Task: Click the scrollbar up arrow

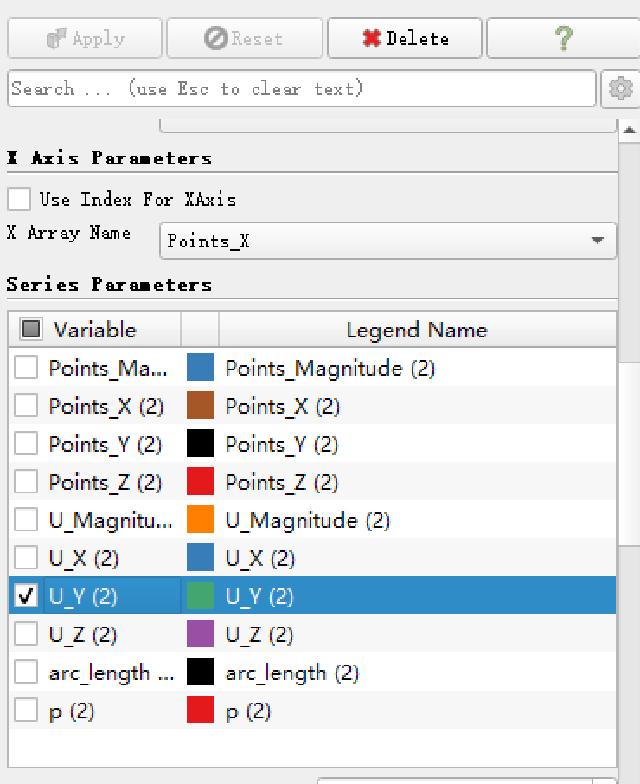Action: point(629,130)
